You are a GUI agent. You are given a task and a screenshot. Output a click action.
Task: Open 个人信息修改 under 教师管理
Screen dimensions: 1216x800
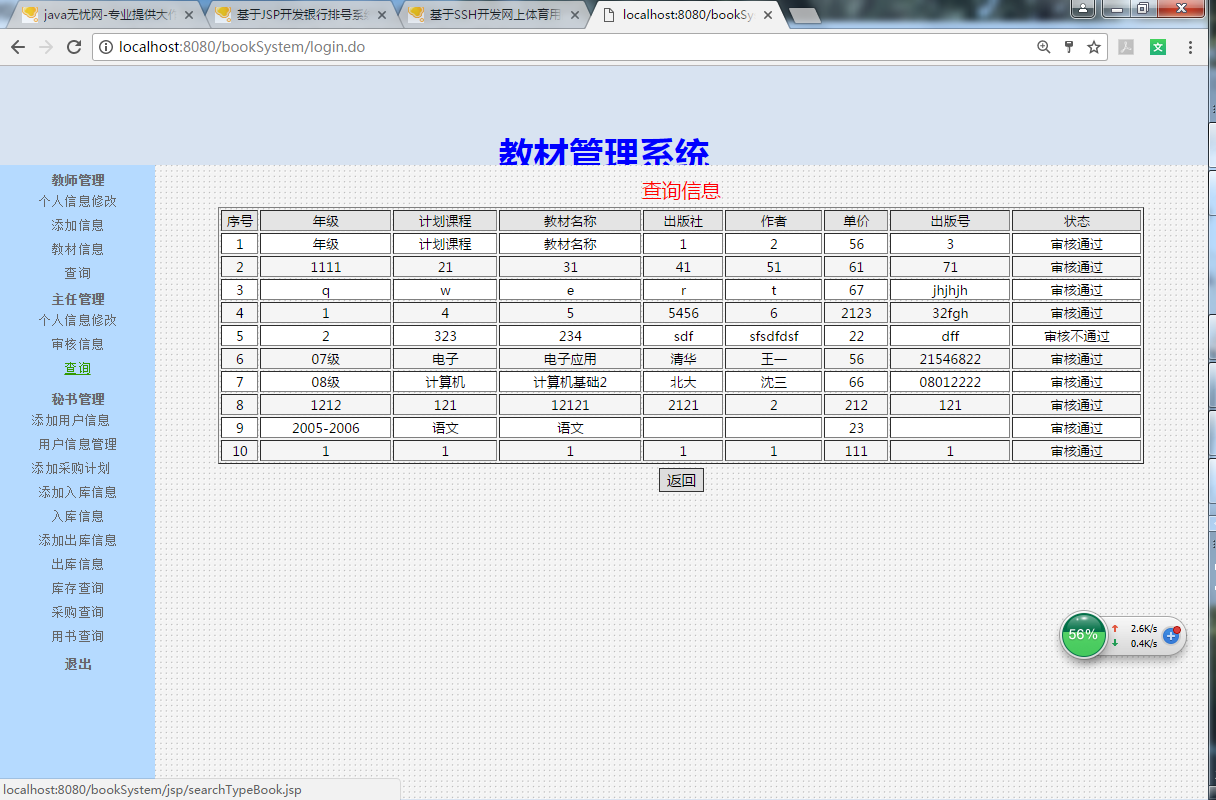(78, 201)
